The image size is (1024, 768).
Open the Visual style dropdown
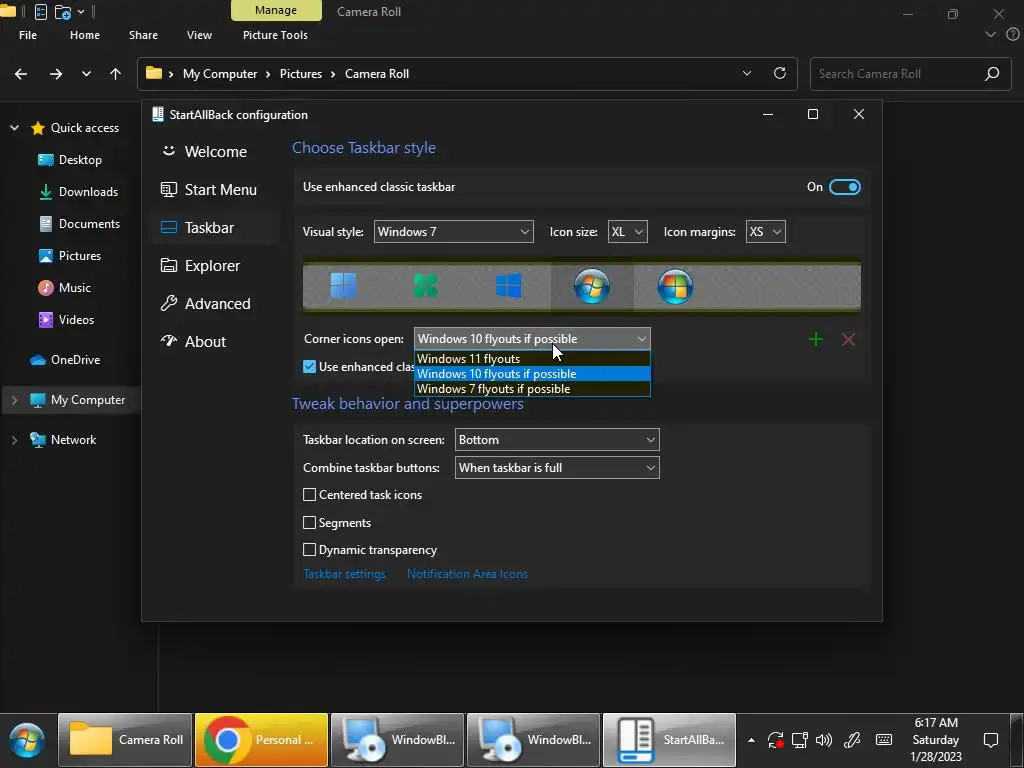point(453,232)
